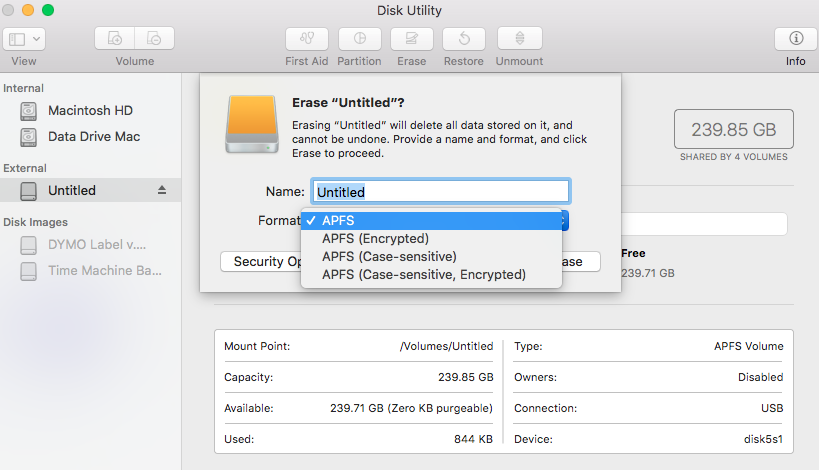This screenshot has height=470, width=819.
Task: Click the green zoom window button
Action: pyautogui.click(x=48, y=10)
